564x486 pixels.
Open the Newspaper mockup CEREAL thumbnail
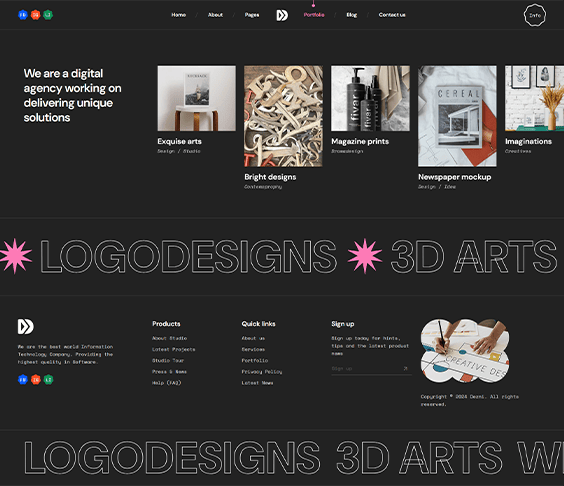pyautogui.click(x=457, y=116)
